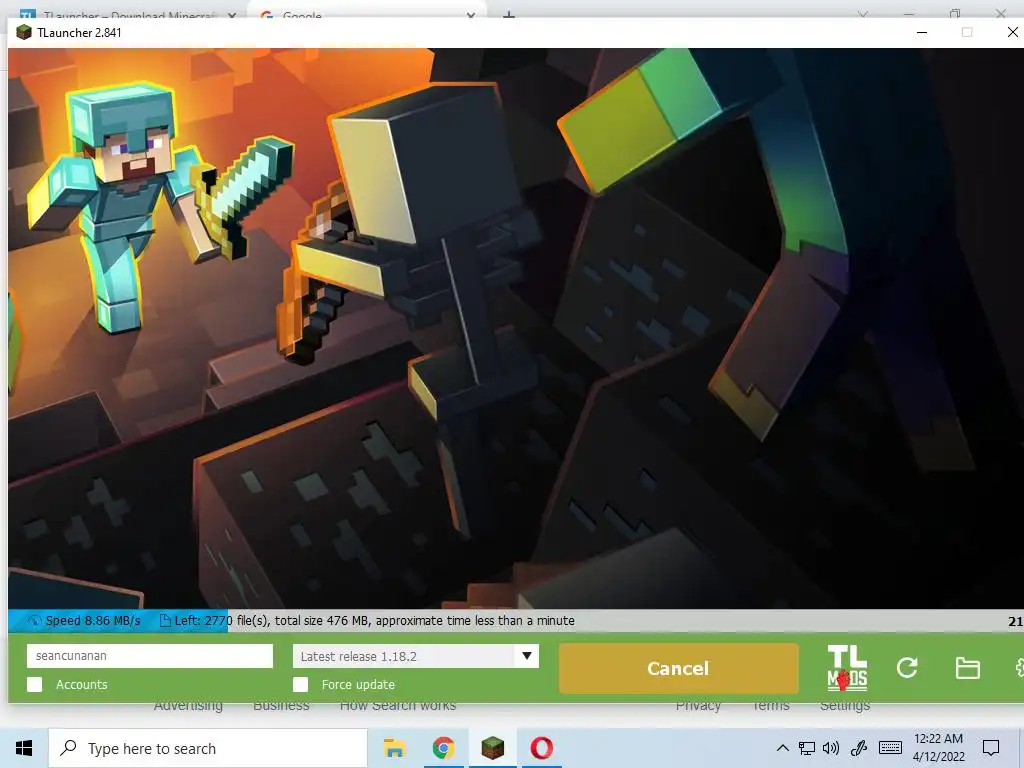This screenshot has width=1024, height=768.
Task: Open Settings link on Google page footer
Action: (845, 706)
